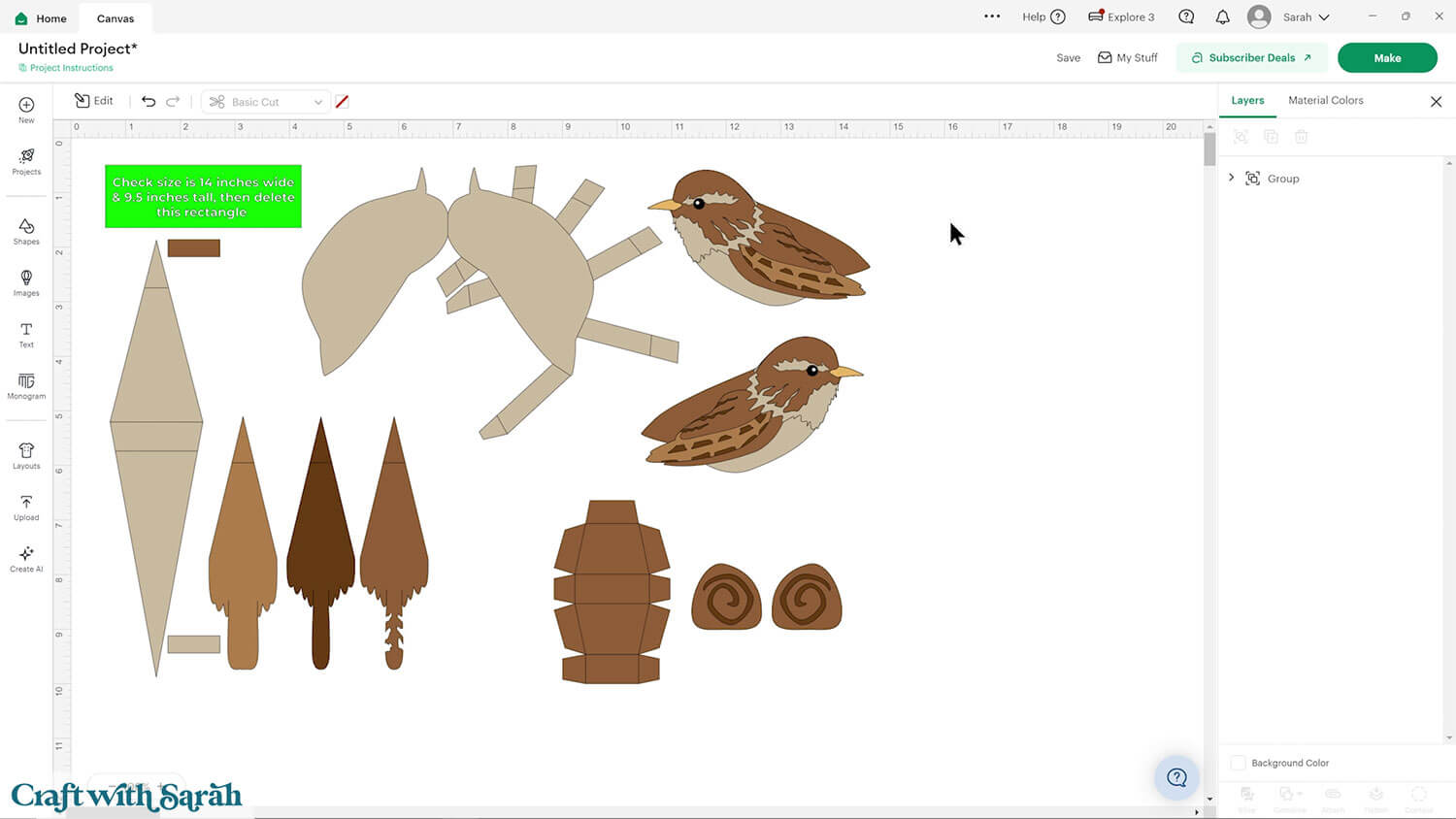Screen dimensions: 1456x819
Task: Close the Layers panel
Action: click(1436, 102)
